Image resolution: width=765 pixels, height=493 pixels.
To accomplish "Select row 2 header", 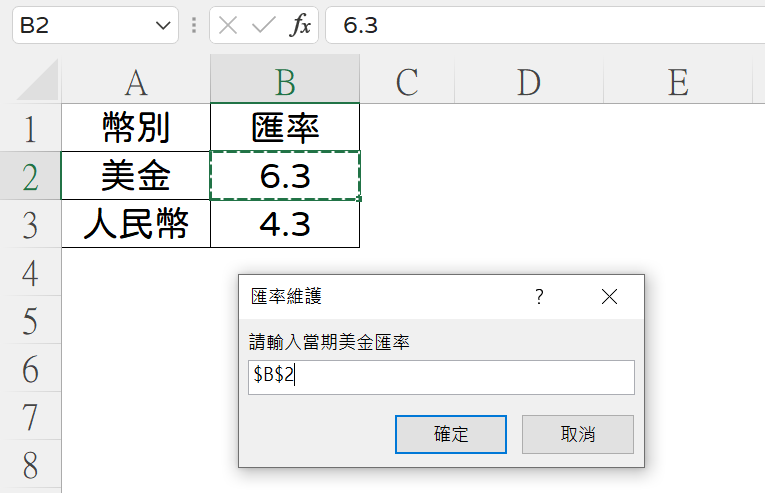I will tap(30, 176).
